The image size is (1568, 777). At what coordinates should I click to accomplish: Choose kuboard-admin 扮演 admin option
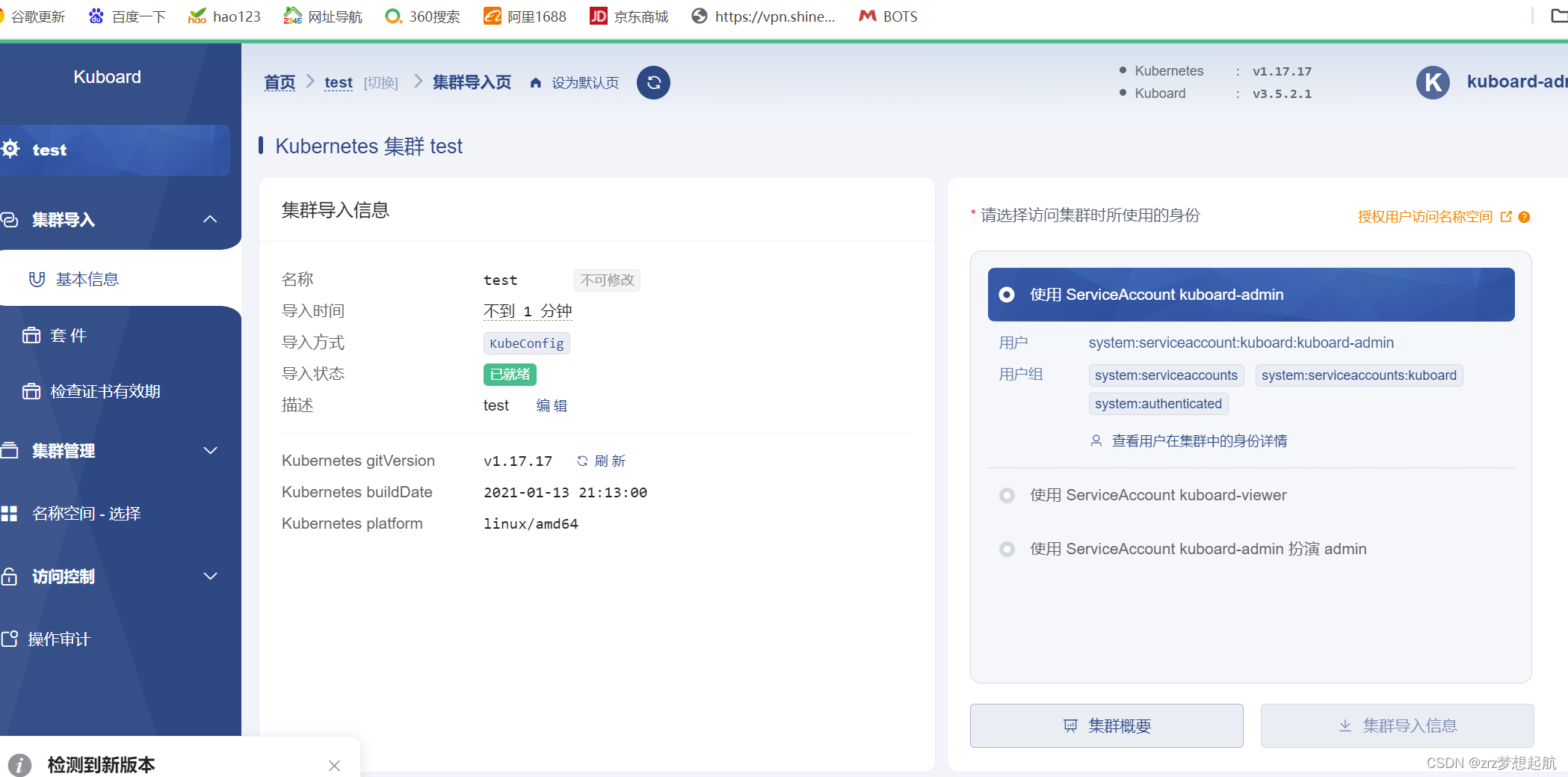point(1007,549)
